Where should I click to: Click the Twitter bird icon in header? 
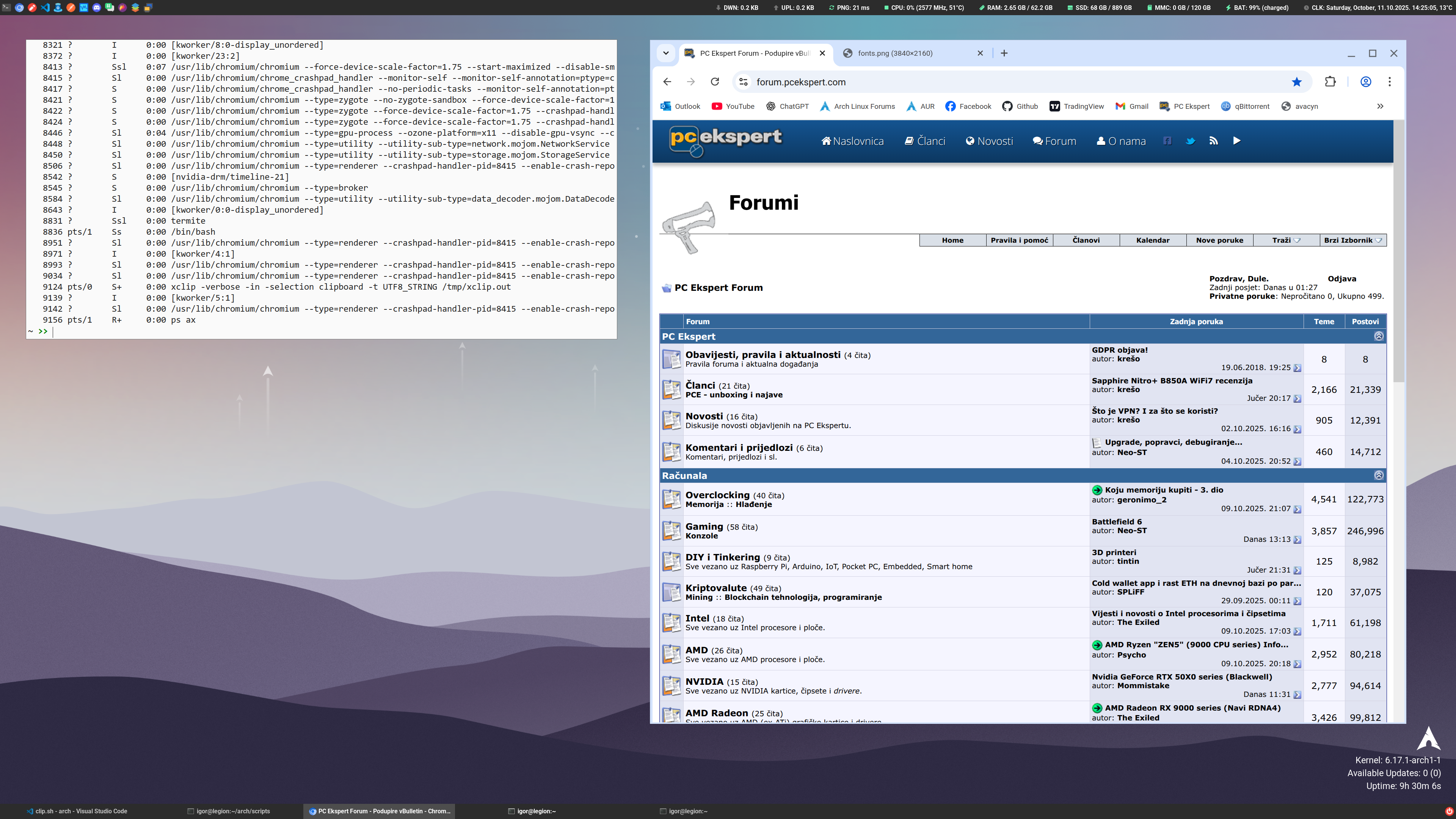(1190, 141)
